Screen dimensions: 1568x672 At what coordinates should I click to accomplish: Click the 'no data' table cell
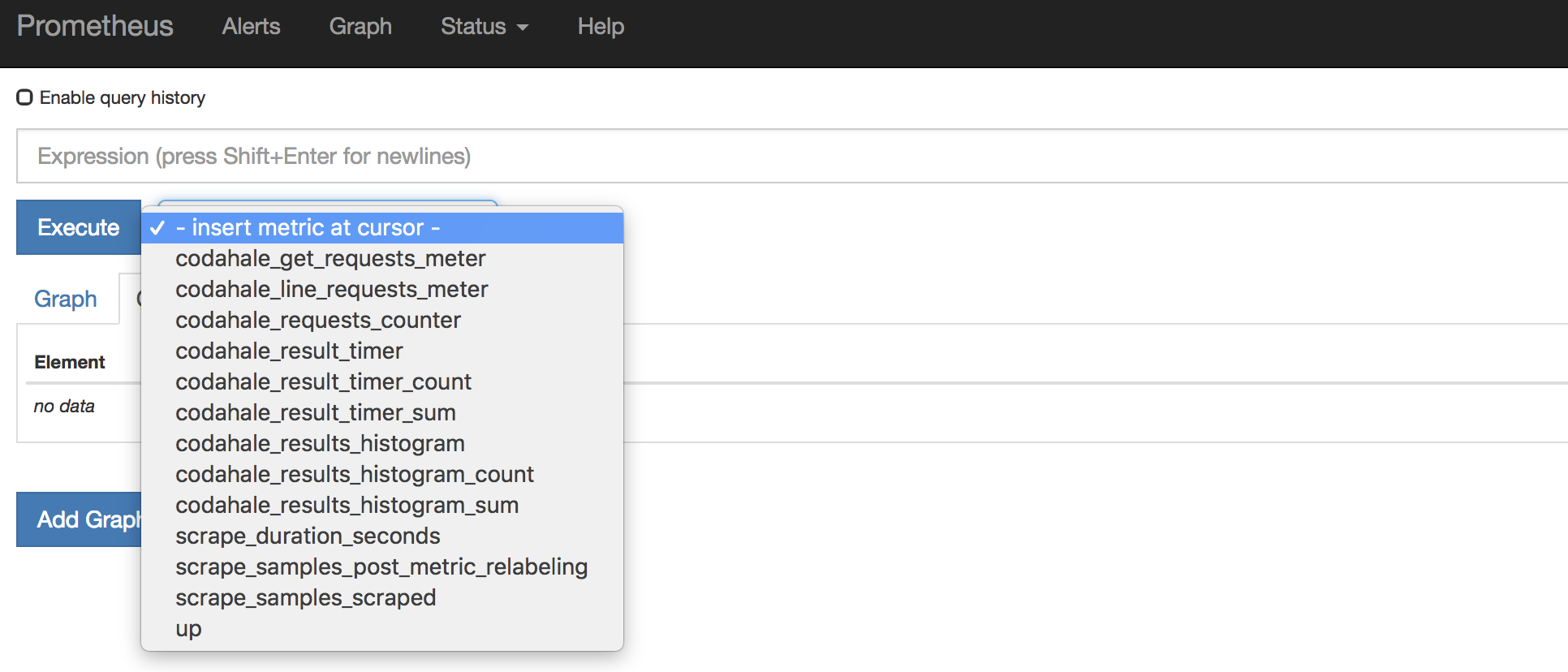click(x=64, y=406)
